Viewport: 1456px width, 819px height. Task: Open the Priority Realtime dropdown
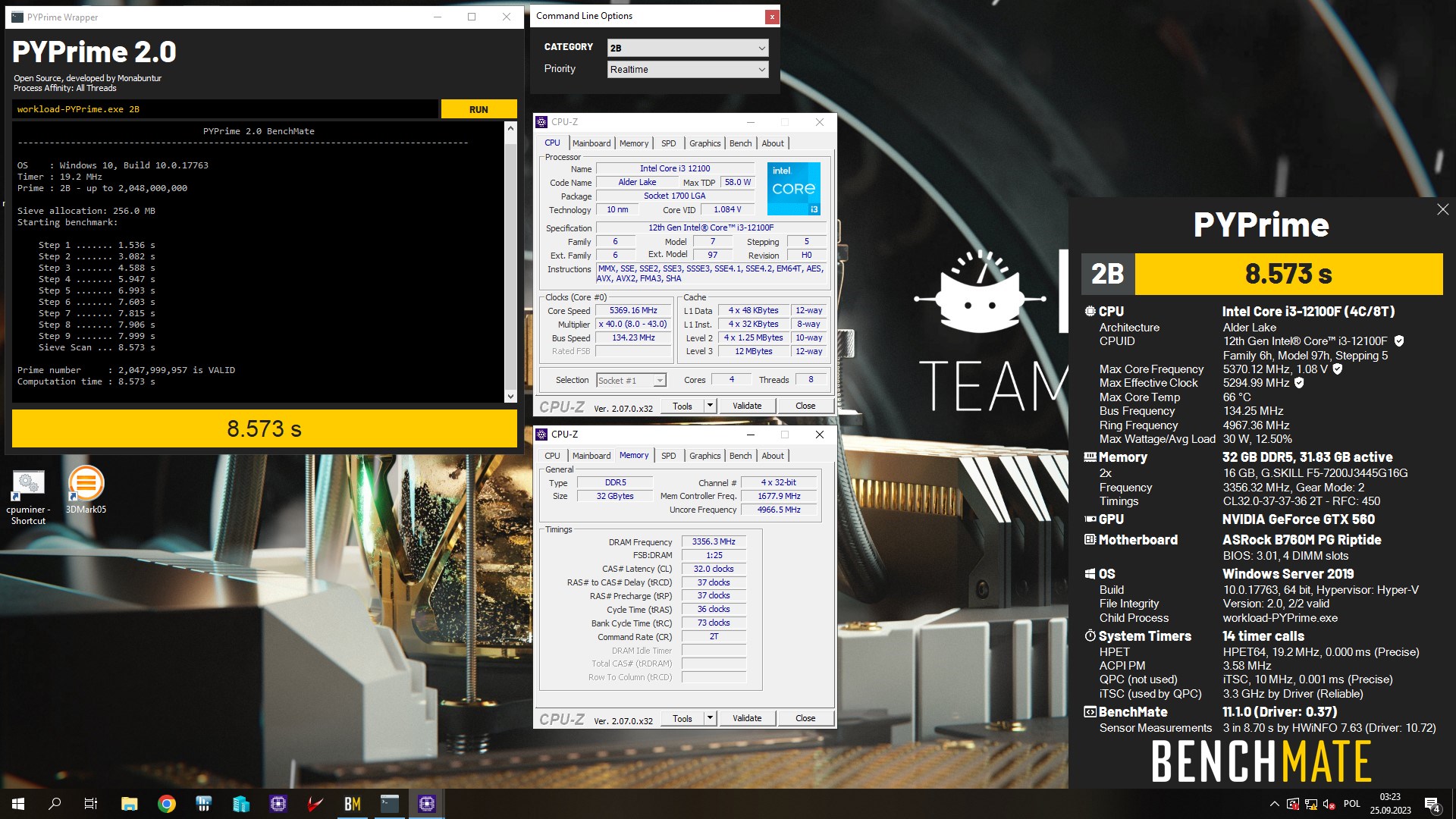click(688, 69)
